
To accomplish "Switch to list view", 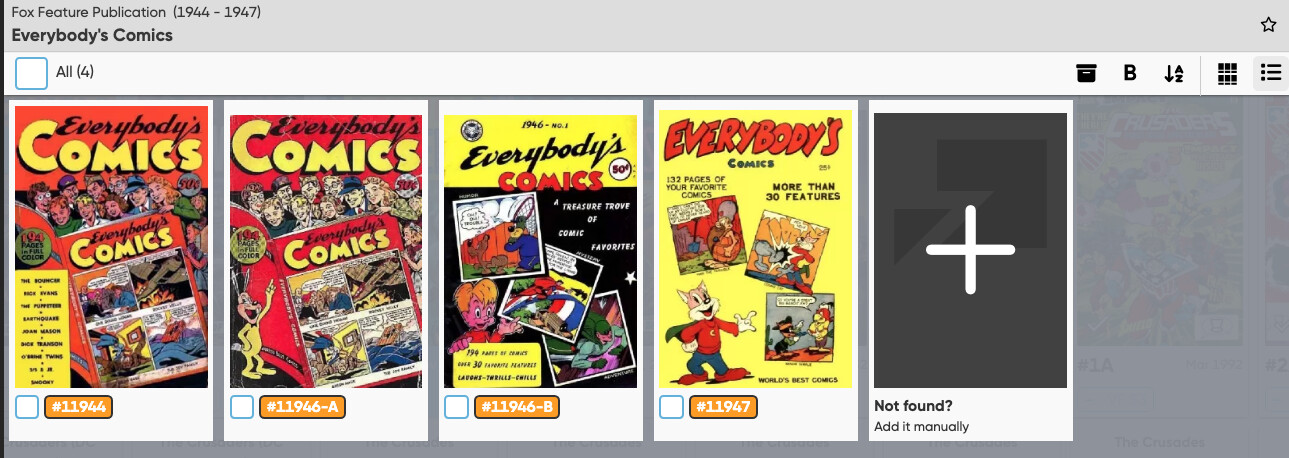I will tap(1271, 73).
